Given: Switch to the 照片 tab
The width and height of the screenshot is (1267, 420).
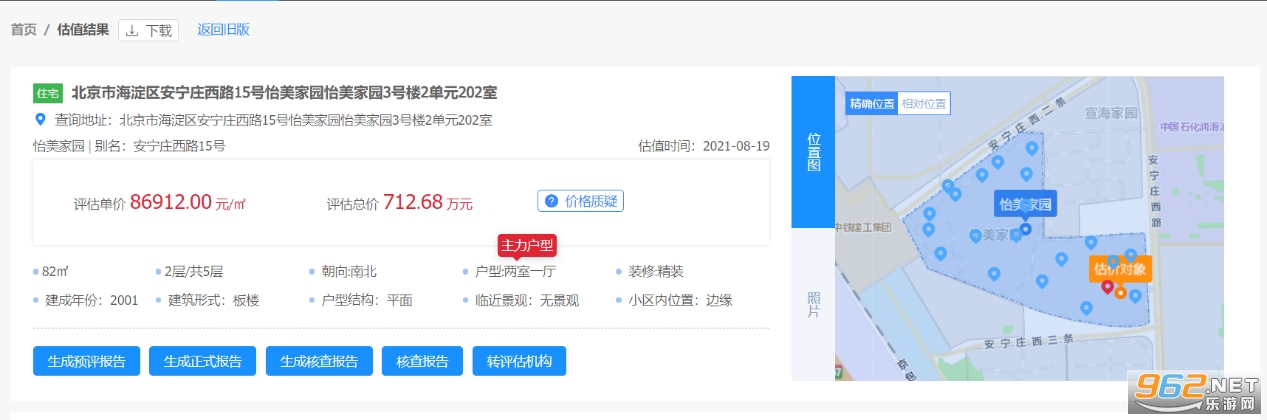Looking at the screenshot, I should click(812, 304).
